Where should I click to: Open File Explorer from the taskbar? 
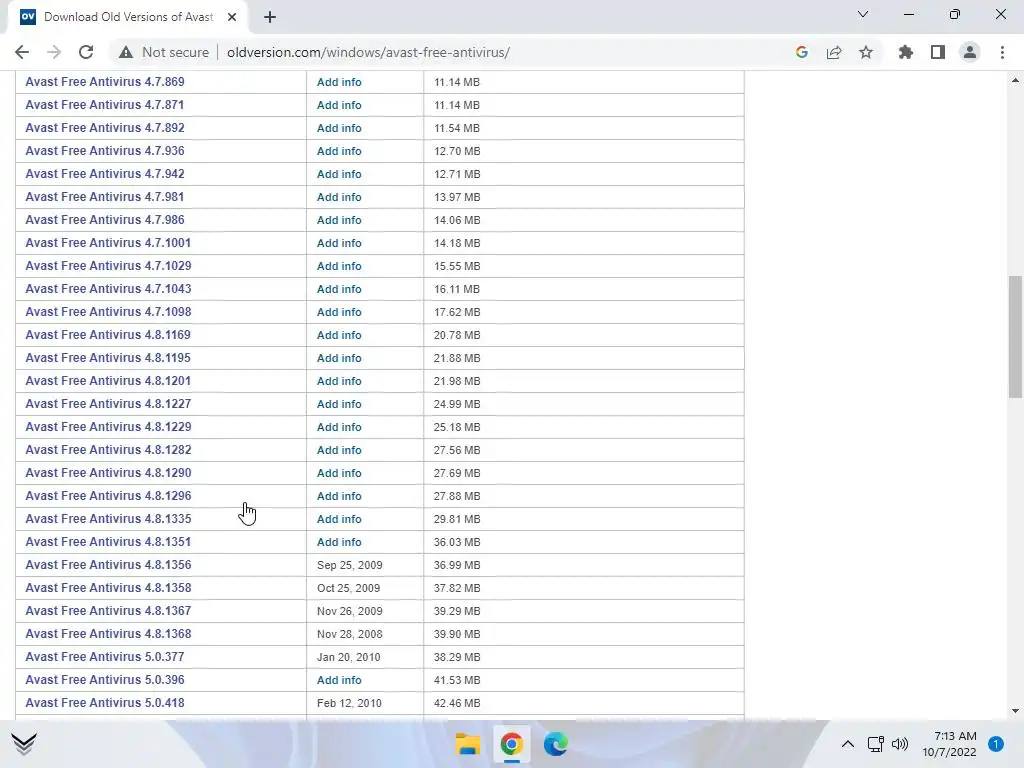tap(468, 744)
